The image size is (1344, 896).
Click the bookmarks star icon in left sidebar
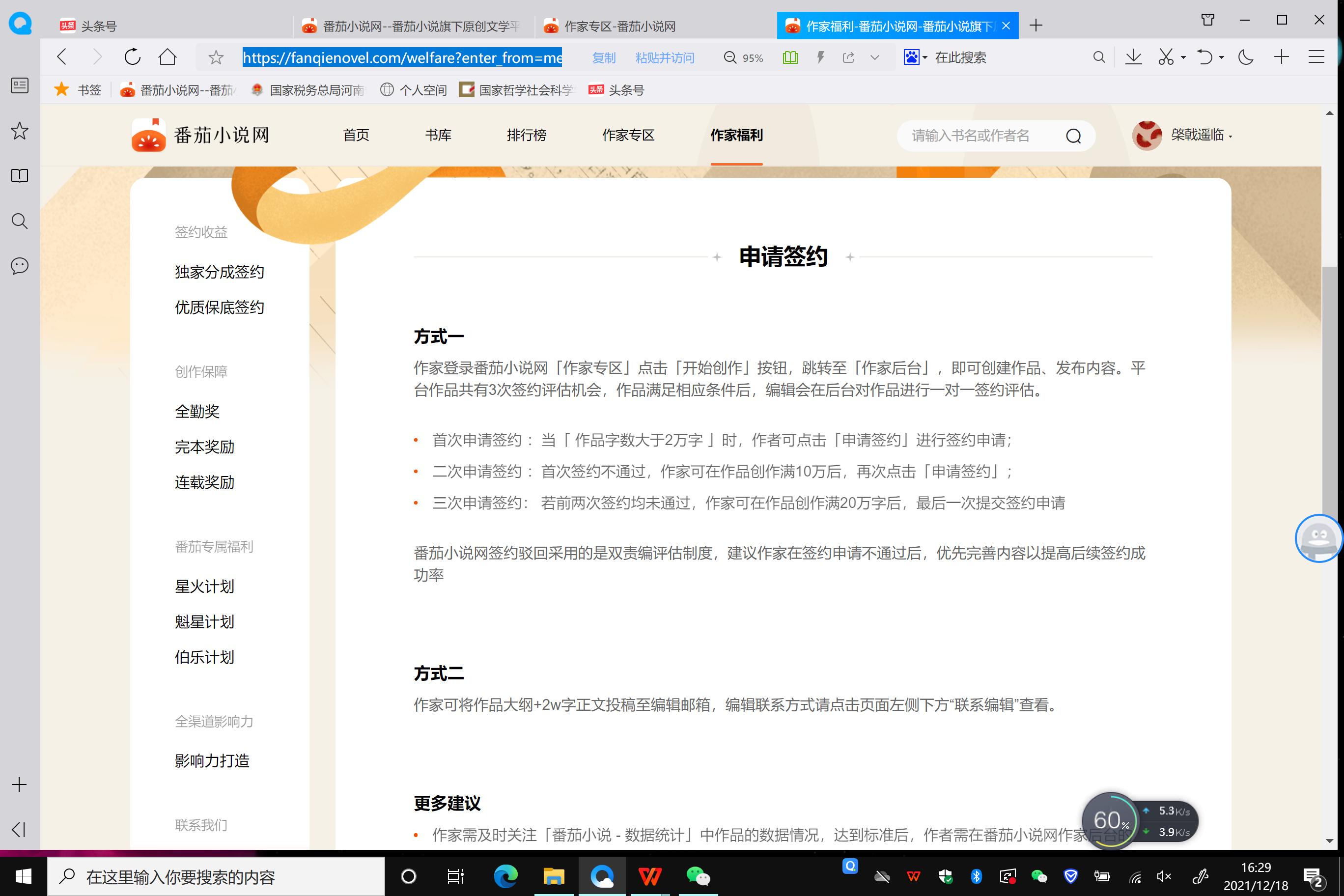point(19,132)
